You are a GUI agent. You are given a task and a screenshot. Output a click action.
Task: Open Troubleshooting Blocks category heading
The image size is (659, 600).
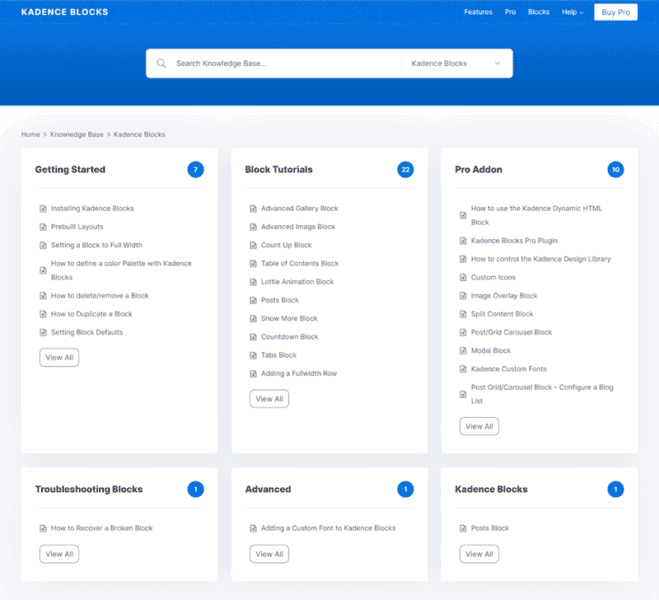click(89, 489)
